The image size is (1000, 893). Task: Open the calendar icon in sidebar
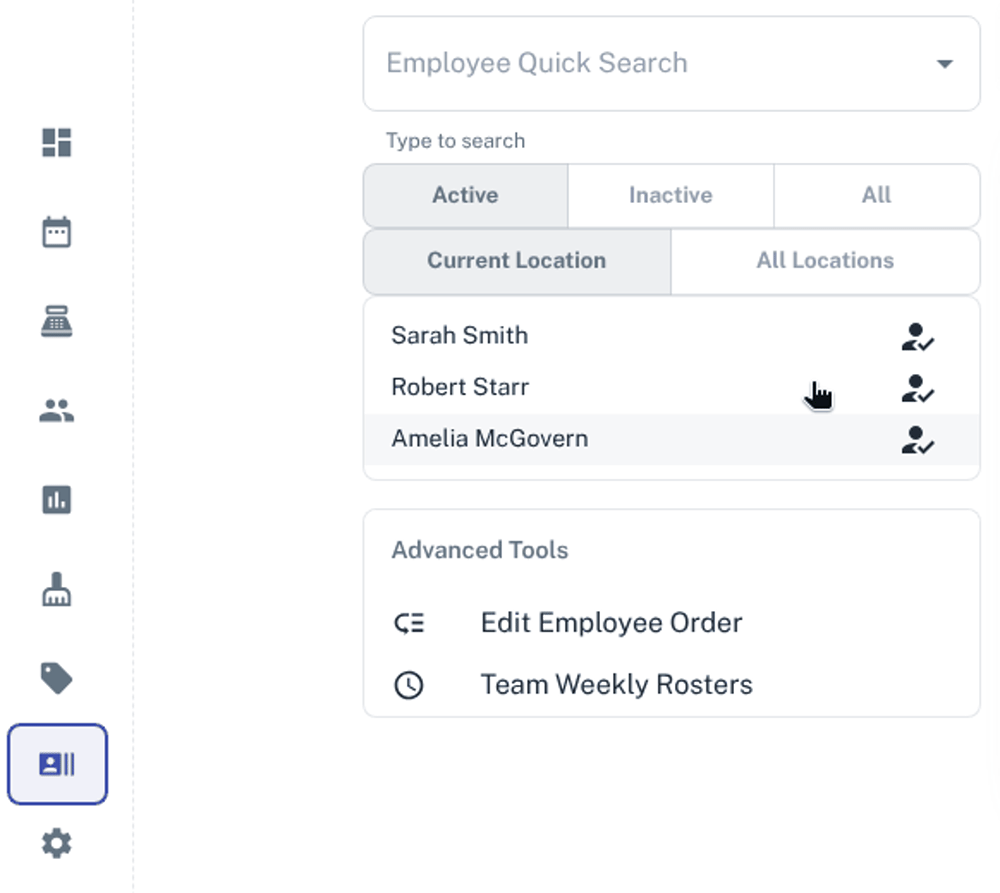tap(56, 232)
